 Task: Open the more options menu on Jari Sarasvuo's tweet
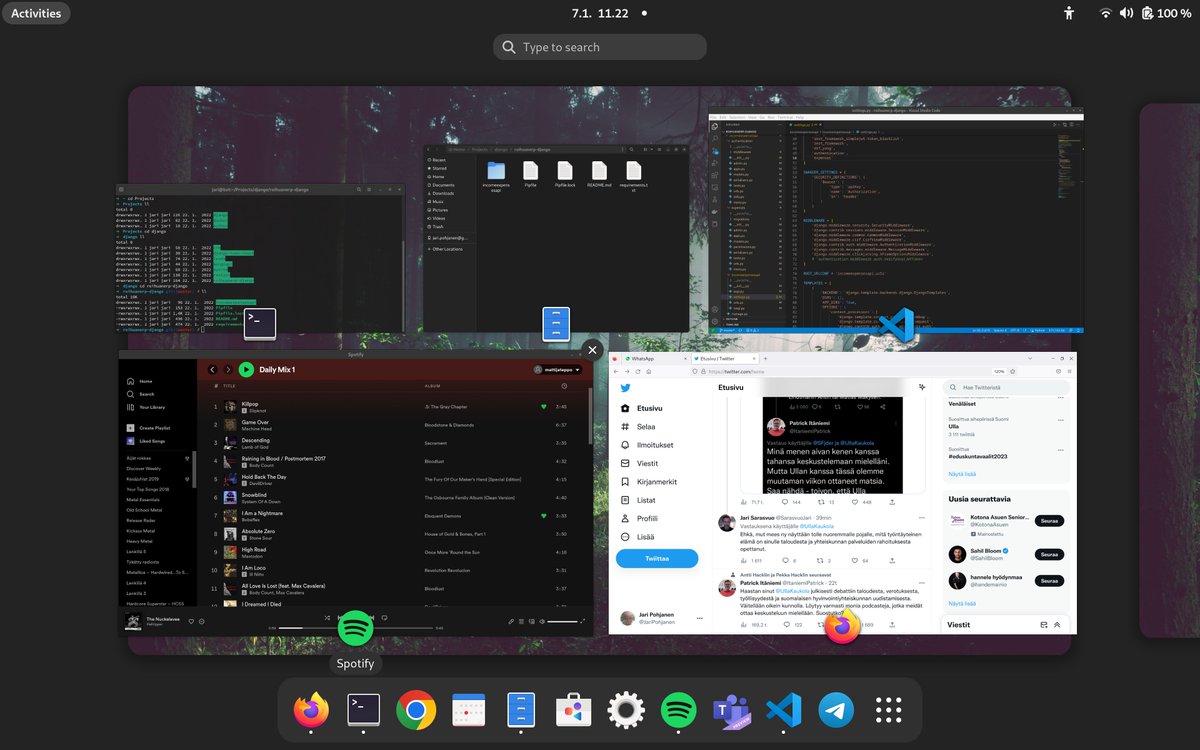(x=922, y=517)
